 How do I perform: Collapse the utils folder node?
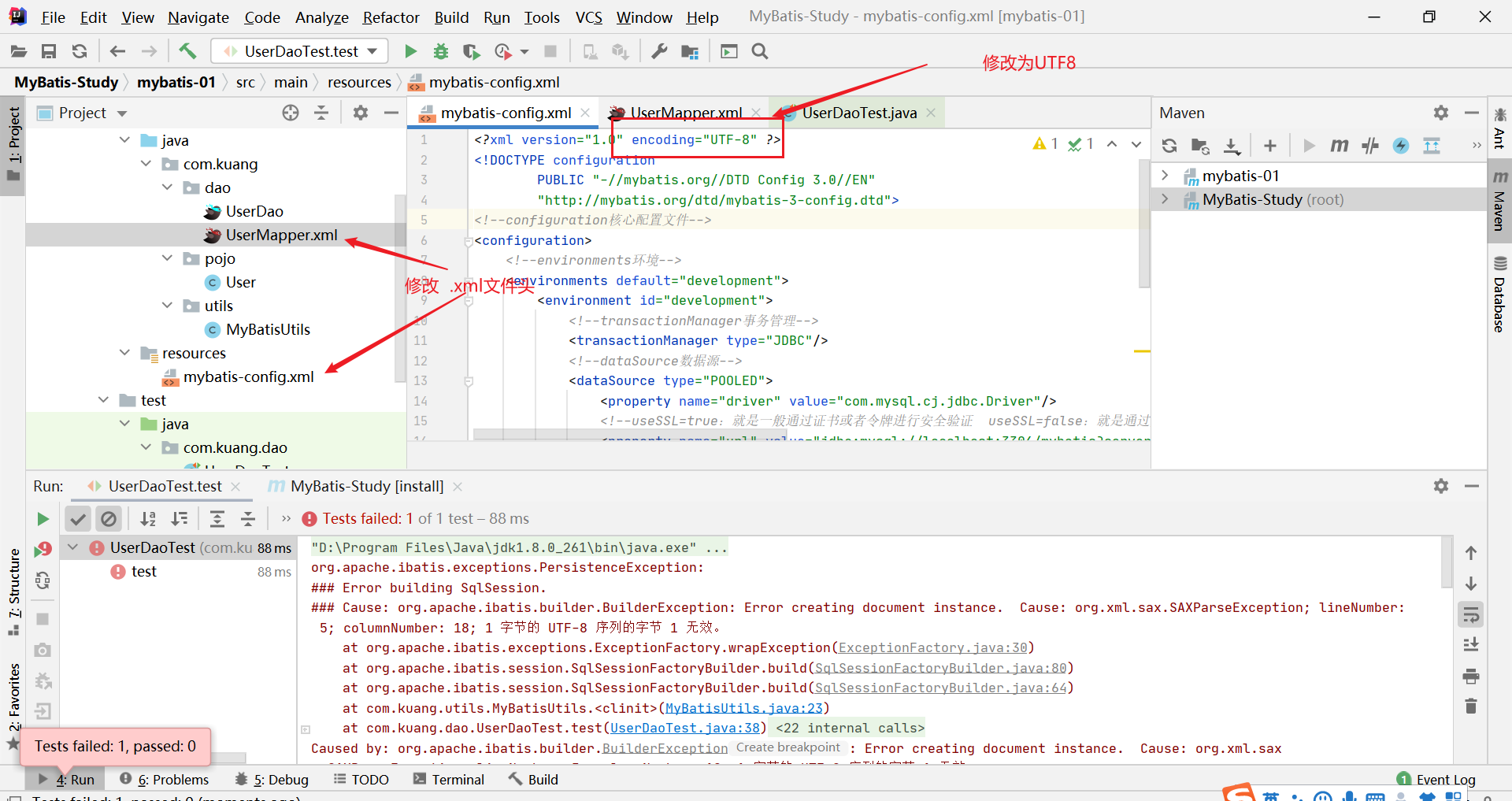point(167,306)
